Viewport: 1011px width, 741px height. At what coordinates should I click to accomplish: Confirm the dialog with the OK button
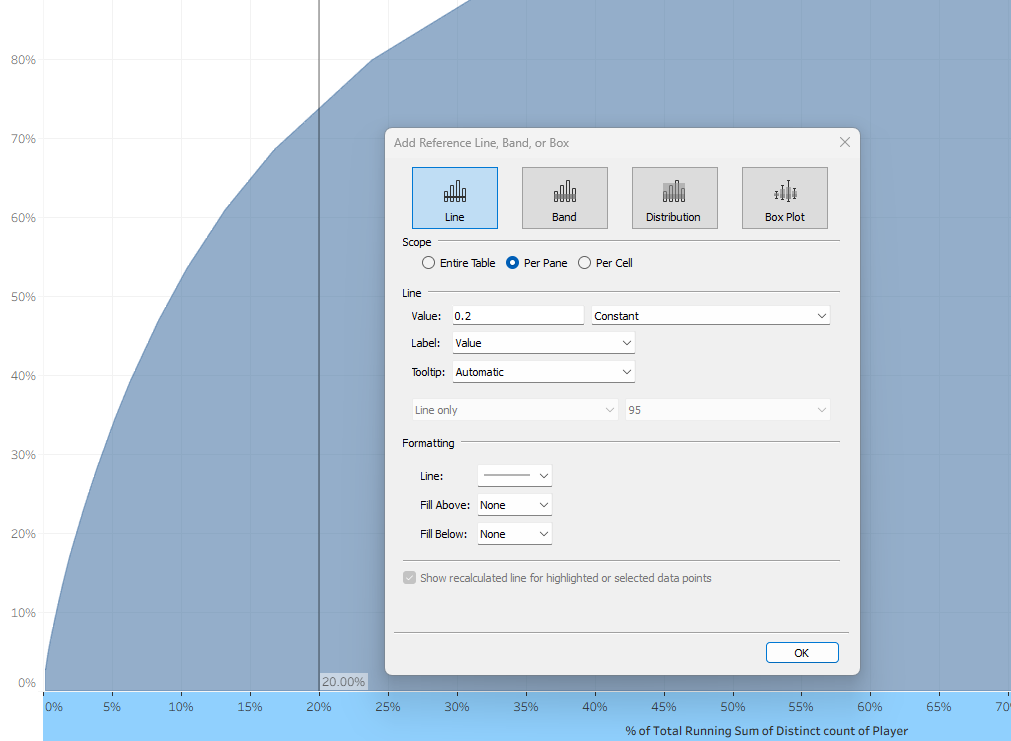(x=802, y=653)
